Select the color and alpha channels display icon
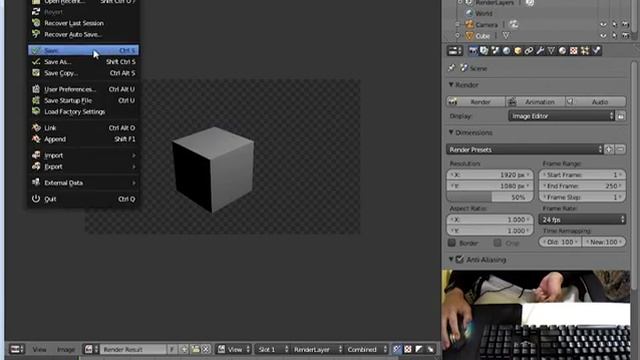640x360 pixels. coord(397,349)
